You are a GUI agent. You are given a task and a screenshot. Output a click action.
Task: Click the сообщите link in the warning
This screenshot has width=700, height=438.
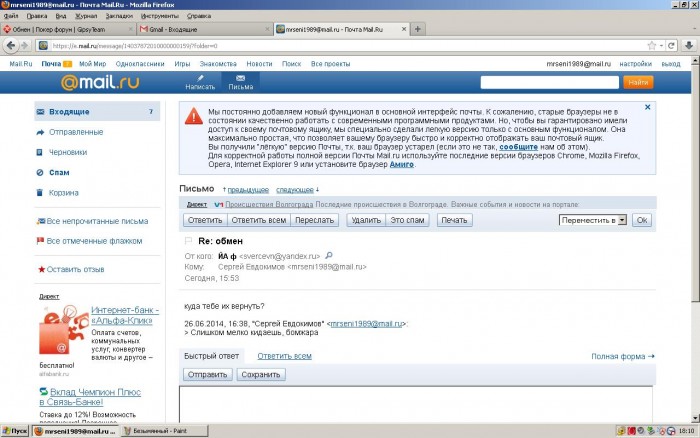[x=518, y=147]
